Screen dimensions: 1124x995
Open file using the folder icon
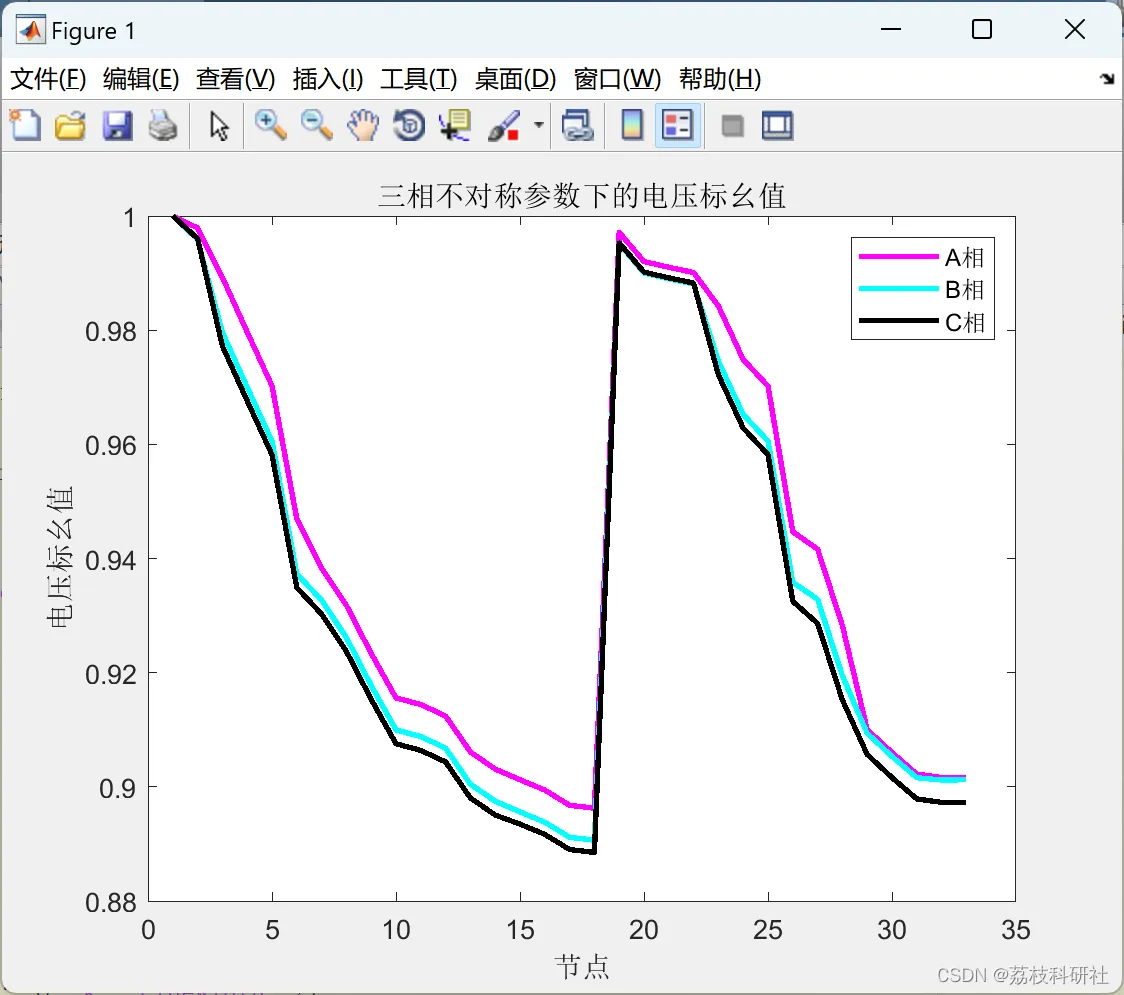tap(70, 125)
